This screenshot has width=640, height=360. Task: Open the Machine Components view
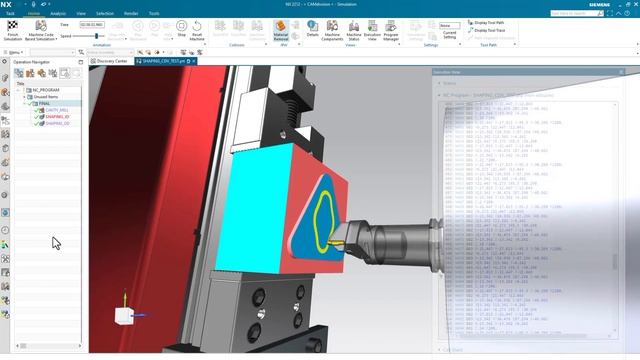click(332, 30)
